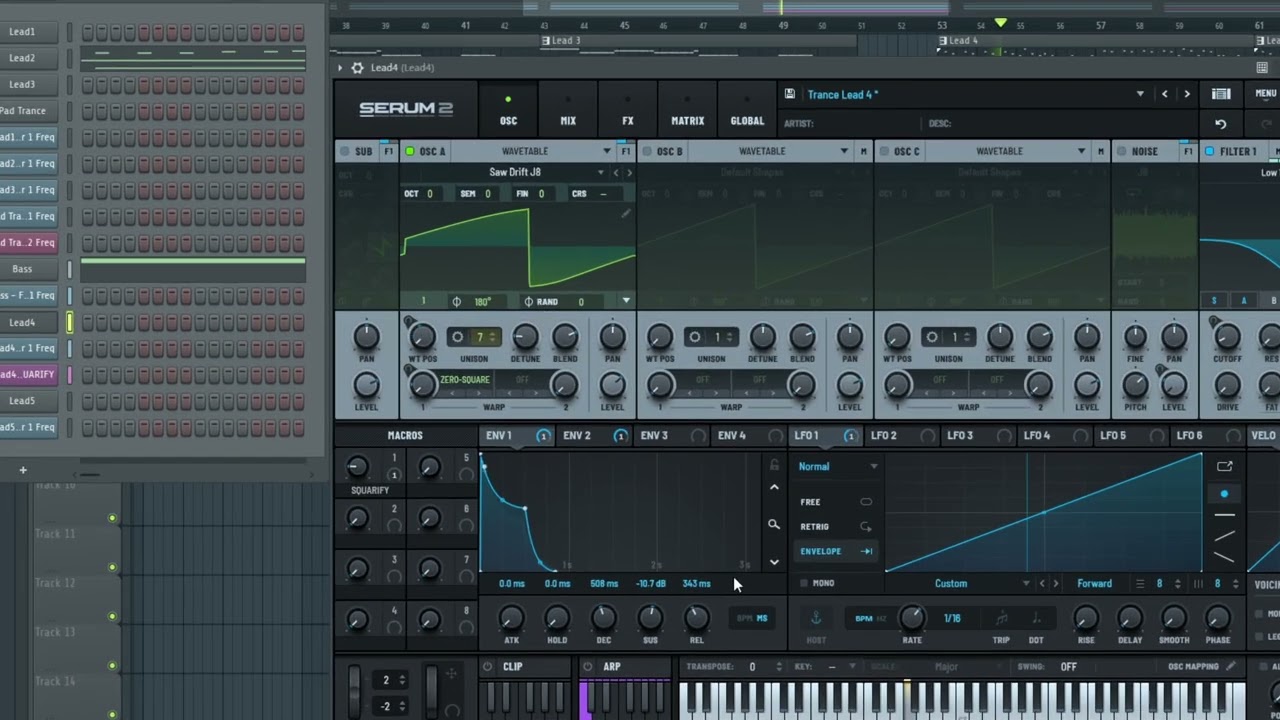Open the Trance Lead 4 preset dropdown
The height and width of the screenshot is (720, 1280).
pyautogui.click(x=1140, y=94)
